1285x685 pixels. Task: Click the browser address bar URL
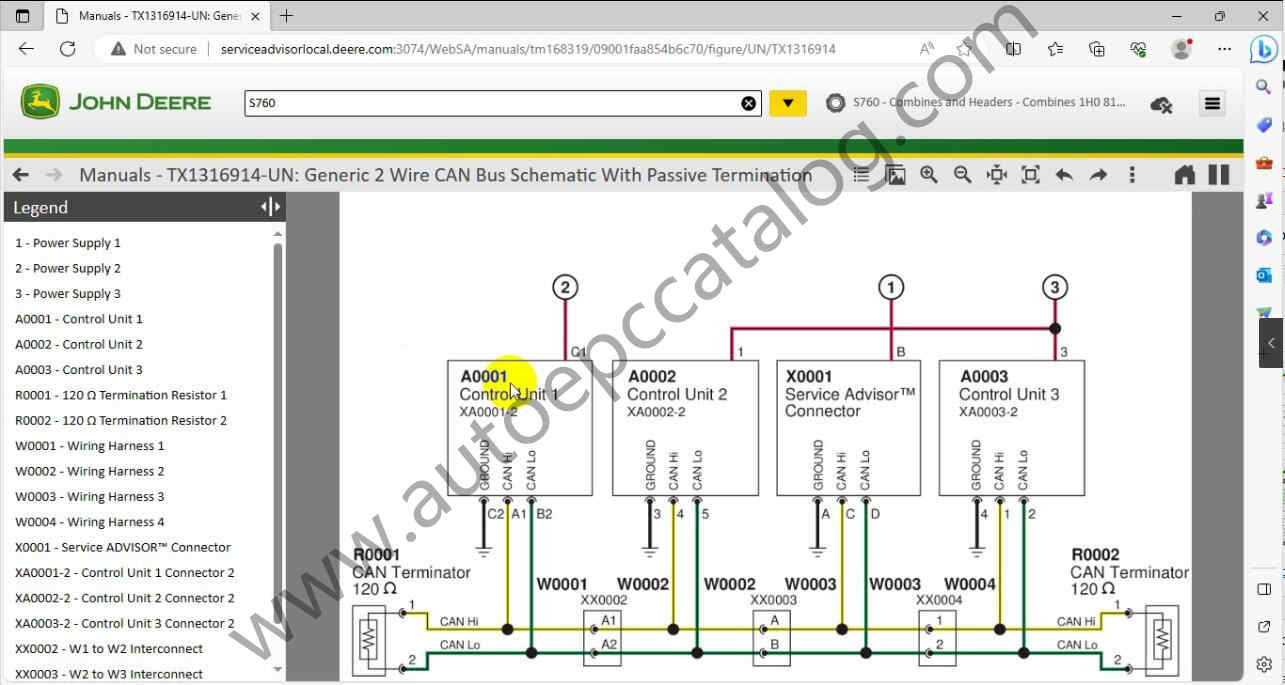[528, 49]
